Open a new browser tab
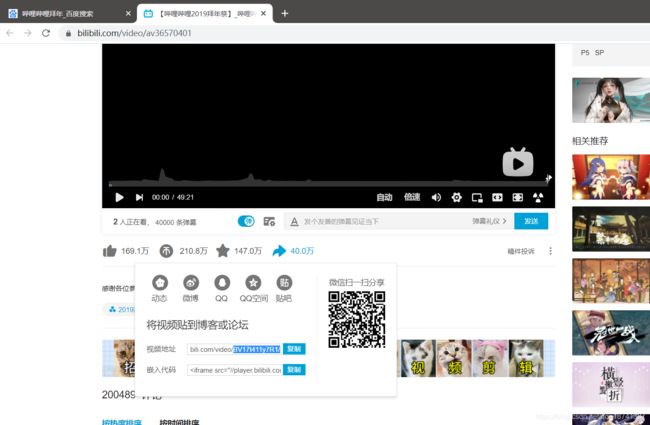 tap(285, 13)
